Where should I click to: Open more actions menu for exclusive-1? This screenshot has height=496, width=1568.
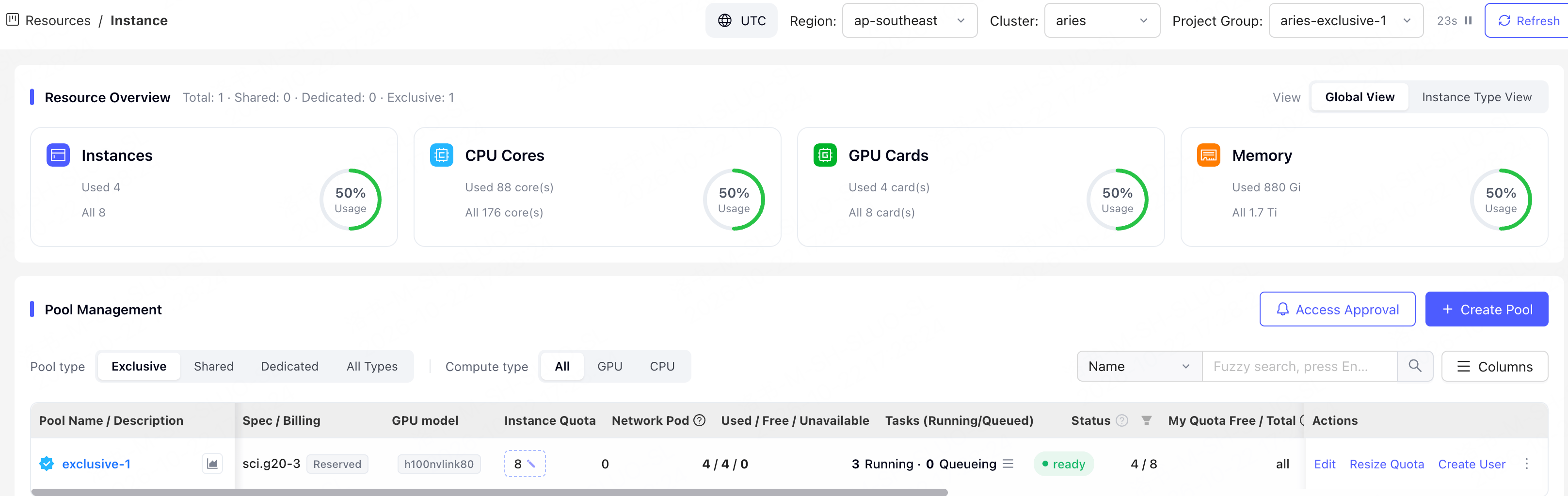(1527, 464)
